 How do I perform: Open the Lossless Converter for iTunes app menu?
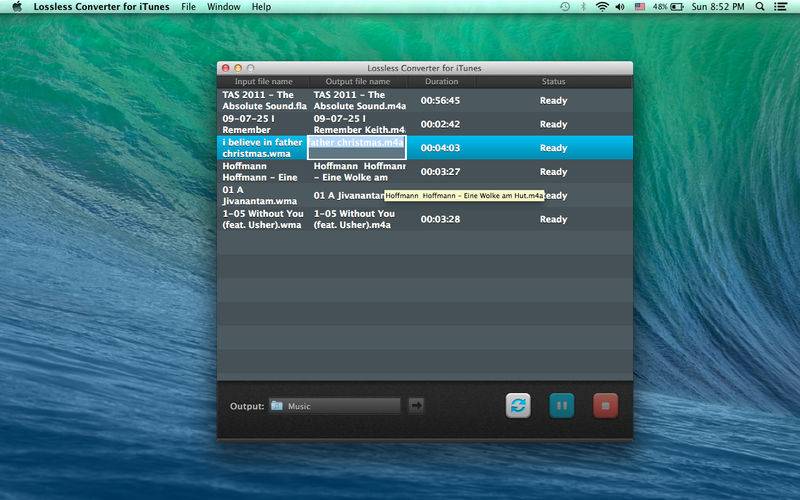102,7
